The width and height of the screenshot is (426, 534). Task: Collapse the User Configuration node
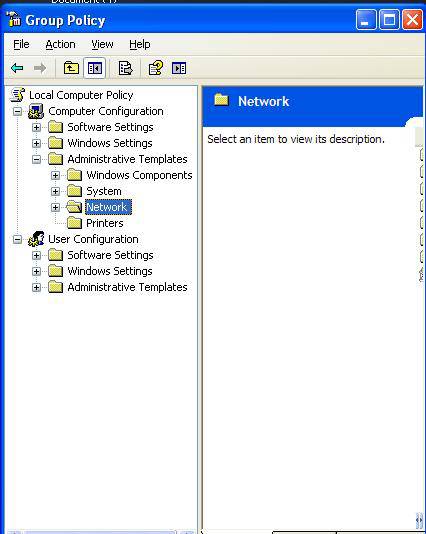point(17,239)
